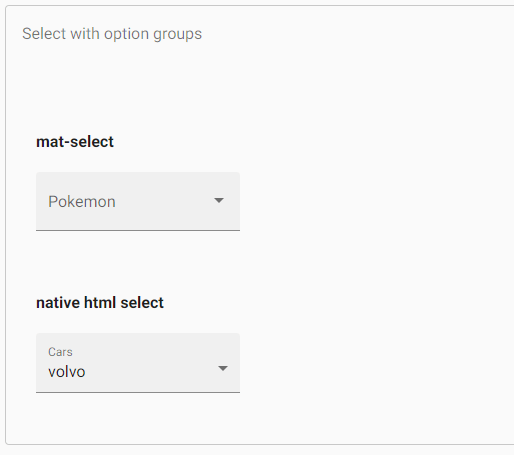Click the underline below the Cars field
The image size is (514, 455).
pyautogui.click(x=138, y=392)
